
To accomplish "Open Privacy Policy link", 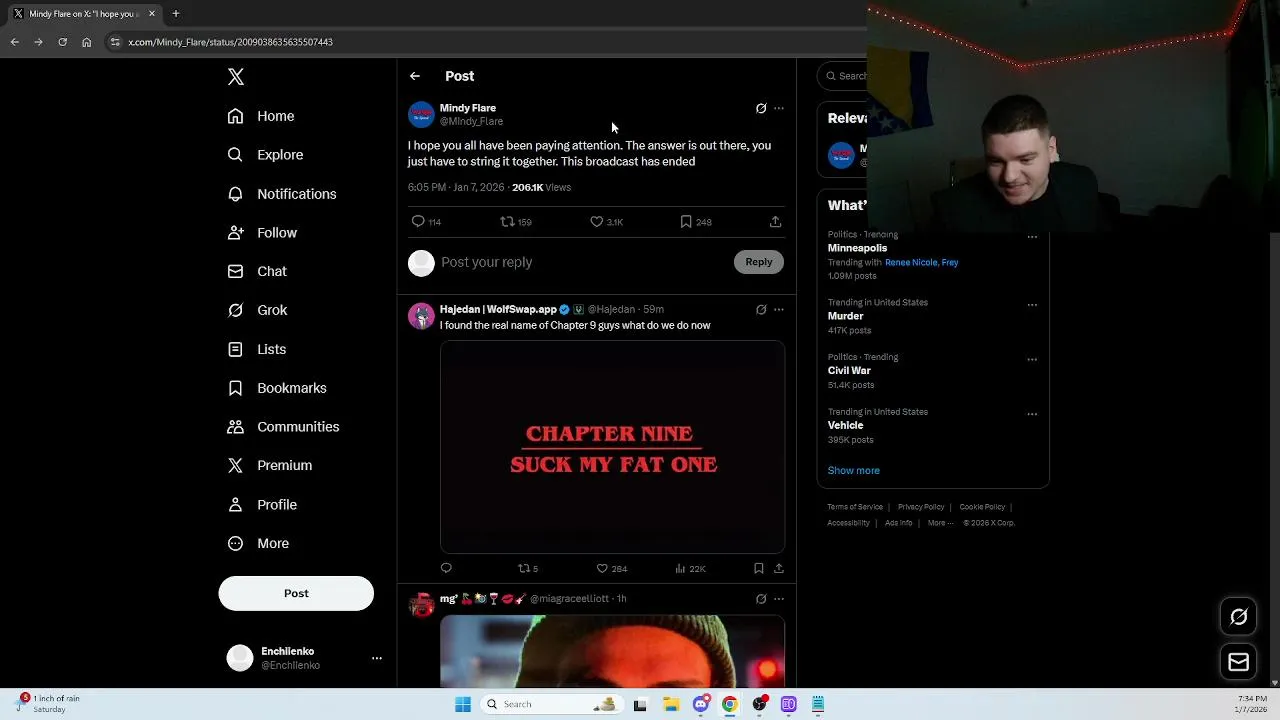I will pyautogui.click(x=921, y=507).
